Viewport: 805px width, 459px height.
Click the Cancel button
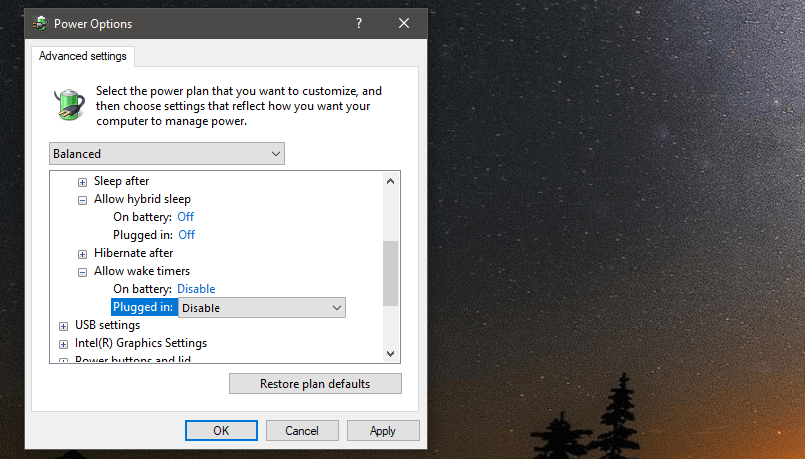tap(302, 430)
